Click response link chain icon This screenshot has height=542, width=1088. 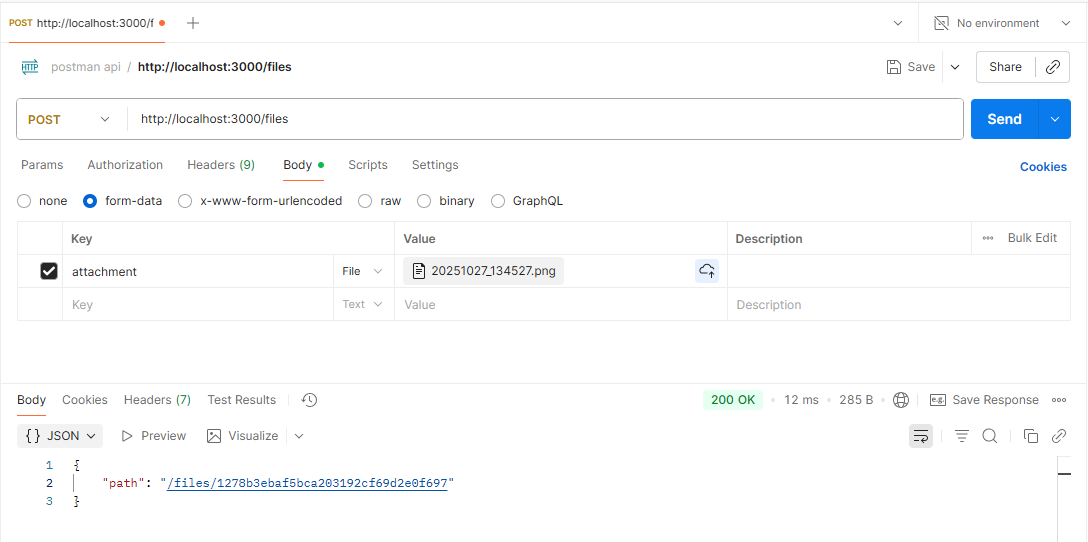tap(1059, 436)
